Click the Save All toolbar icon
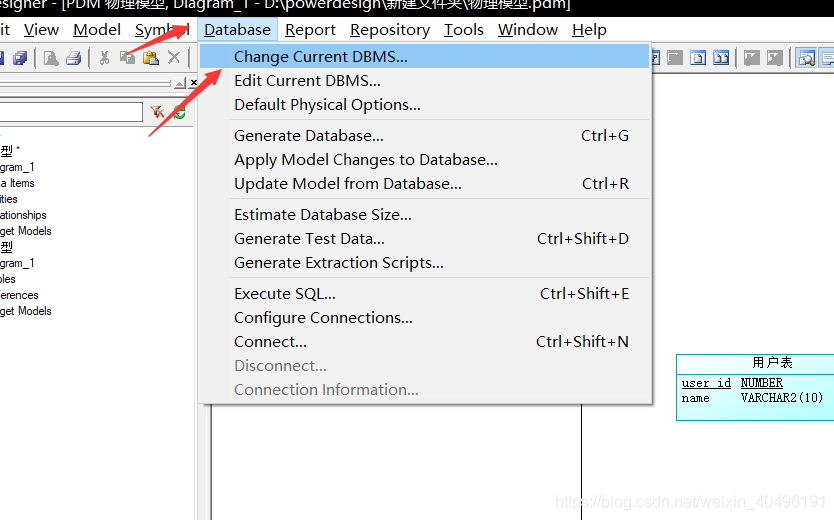 pos(20,57)
